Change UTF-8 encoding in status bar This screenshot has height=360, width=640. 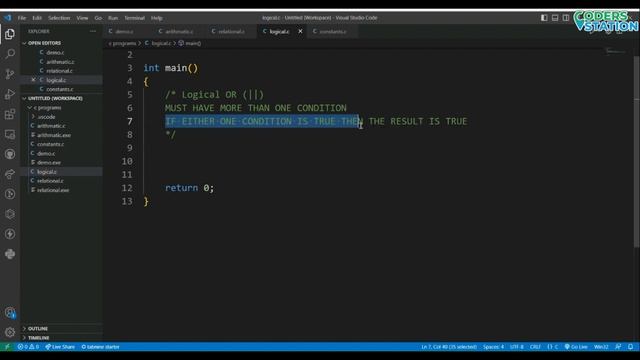[x=517, y=347]
